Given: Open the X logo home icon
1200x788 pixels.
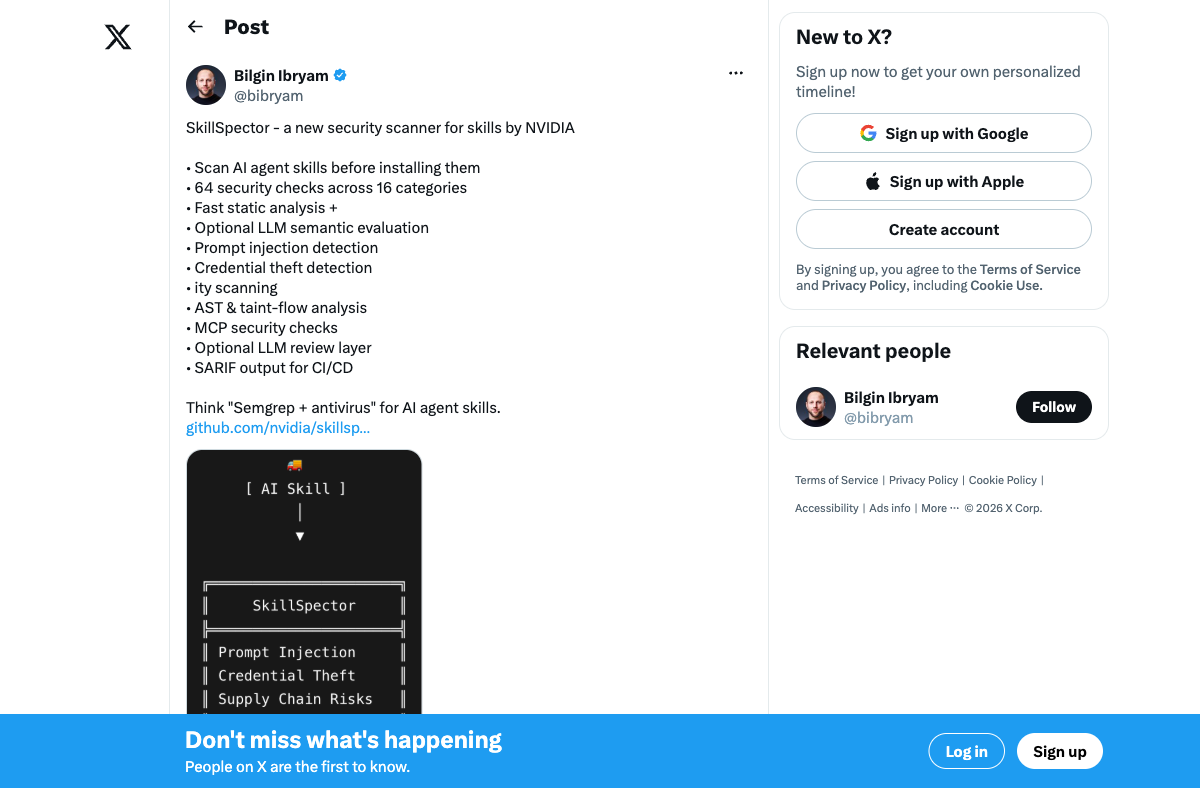Looking at the screenshot, I should coord(118,38).
